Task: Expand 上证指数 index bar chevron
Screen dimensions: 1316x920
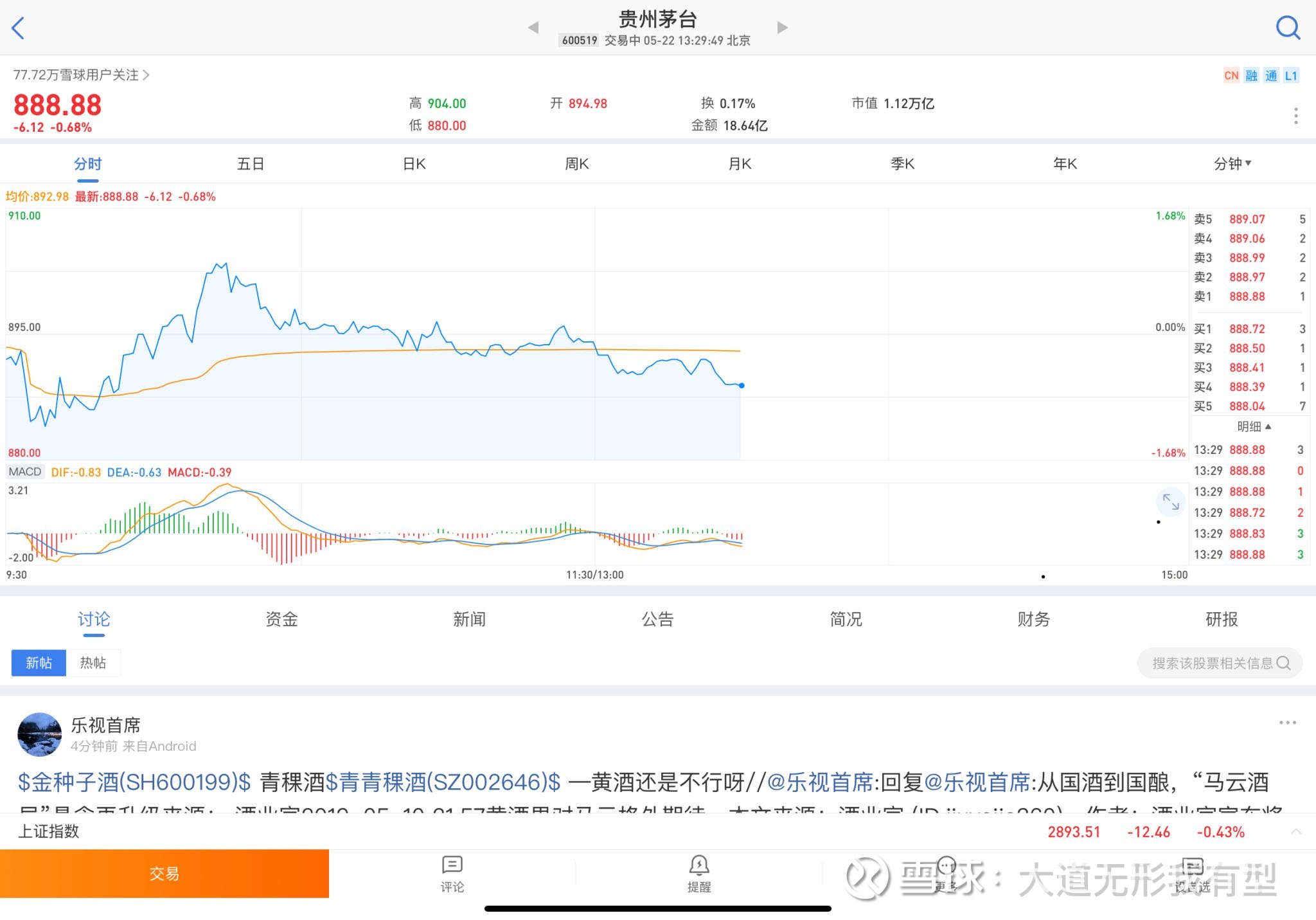Action: coord(1296,832)
